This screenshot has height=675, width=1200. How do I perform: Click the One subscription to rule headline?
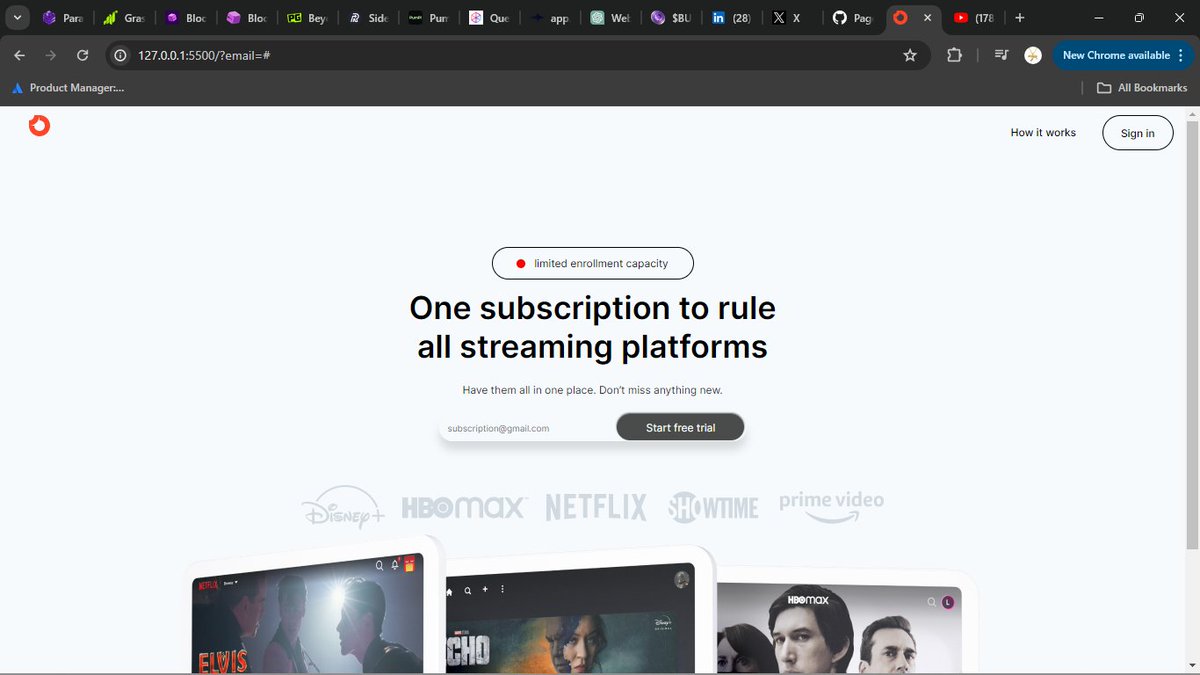coord(593,327)
